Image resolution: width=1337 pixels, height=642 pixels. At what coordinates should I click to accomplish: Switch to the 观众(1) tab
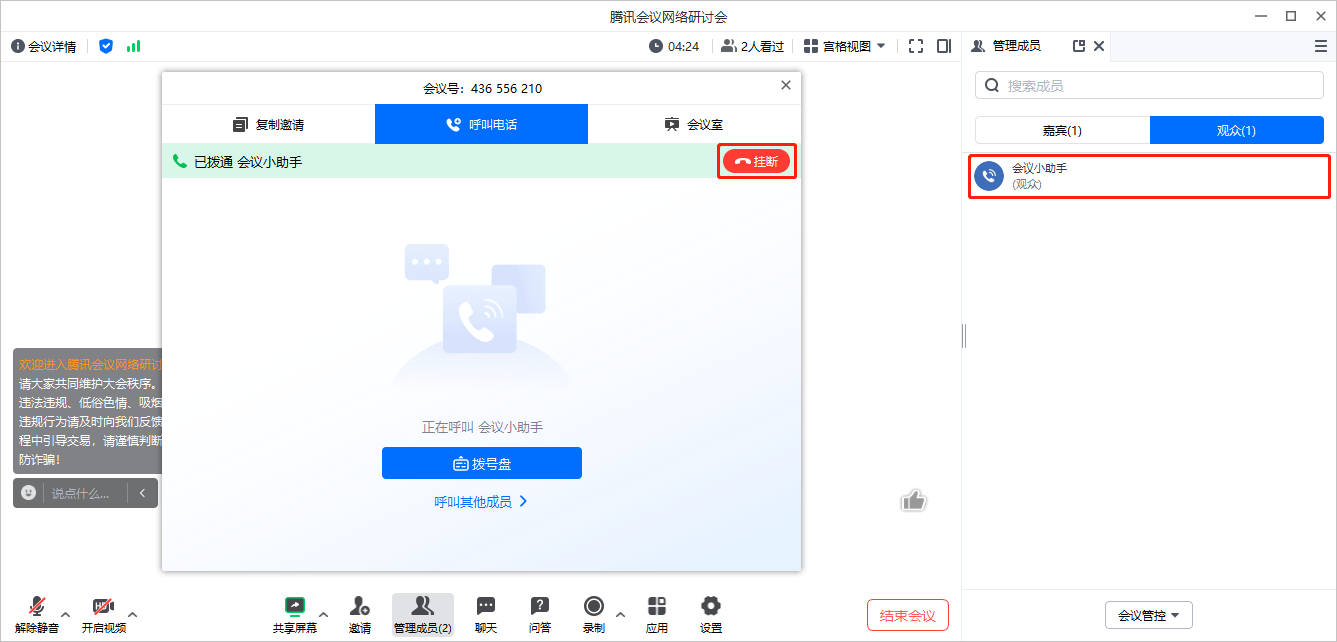[1237, 130]
